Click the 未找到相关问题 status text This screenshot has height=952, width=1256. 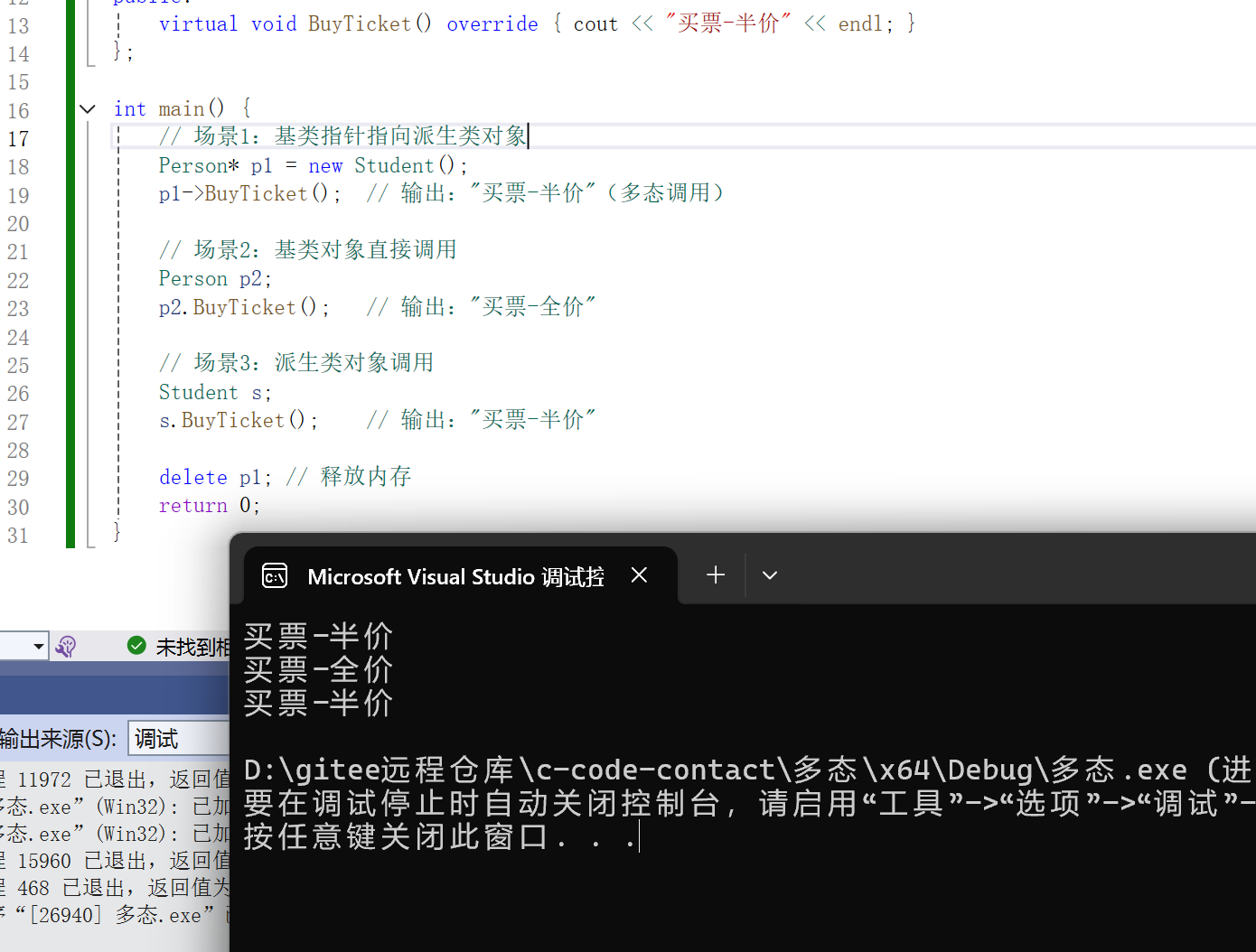(192, 647)
